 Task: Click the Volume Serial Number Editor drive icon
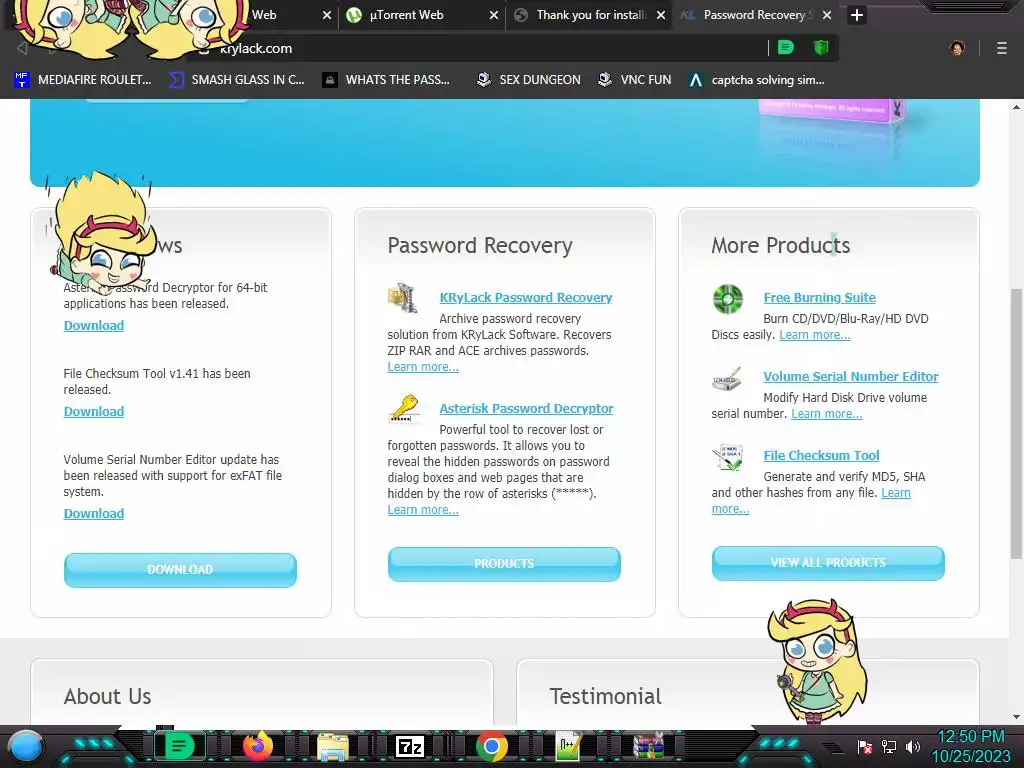point(728,378)
